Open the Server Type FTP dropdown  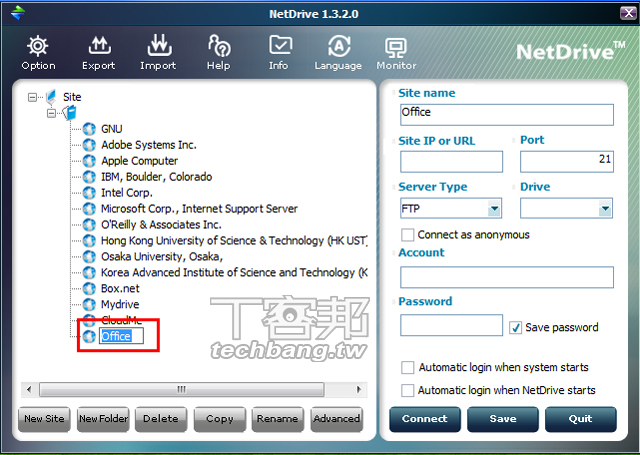[x=494, y=209]
